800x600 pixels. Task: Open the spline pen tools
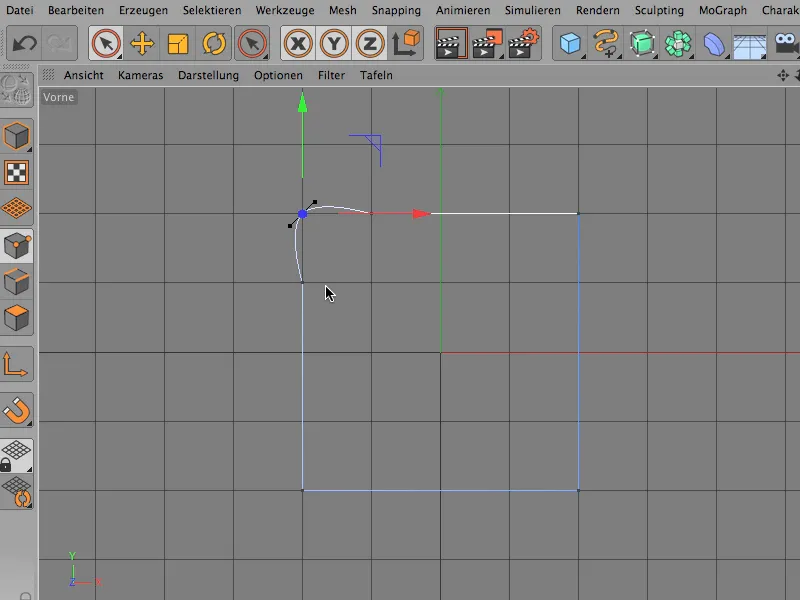click(x=606, y=43)
